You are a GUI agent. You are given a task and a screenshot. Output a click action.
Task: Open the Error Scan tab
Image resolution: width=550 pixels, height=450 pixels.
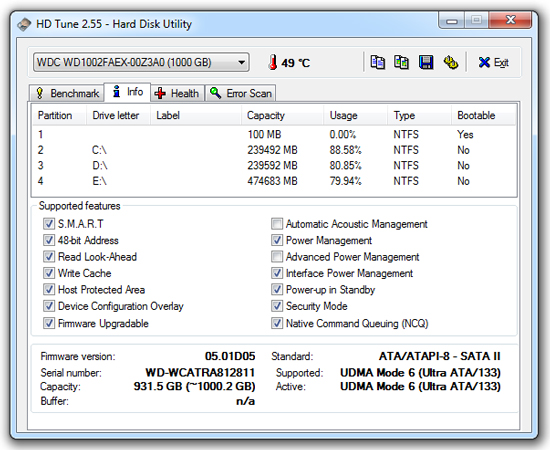(x=240, y=93)
